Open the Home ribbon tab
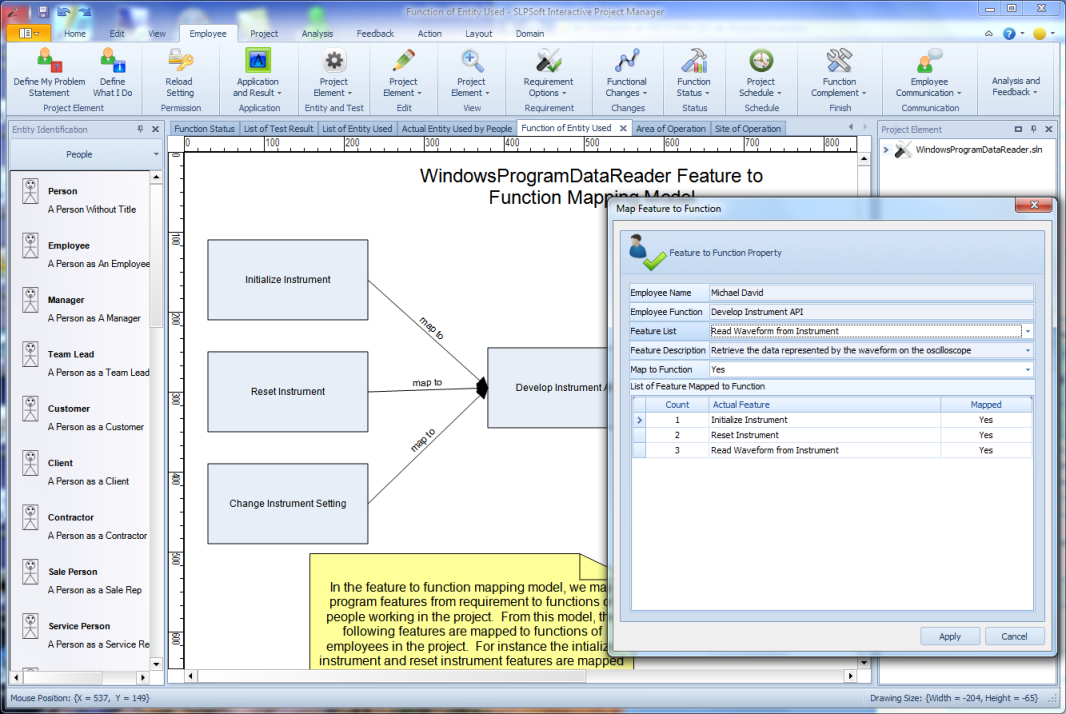The width and height of the screenshot is (1066, 714). 75,33
